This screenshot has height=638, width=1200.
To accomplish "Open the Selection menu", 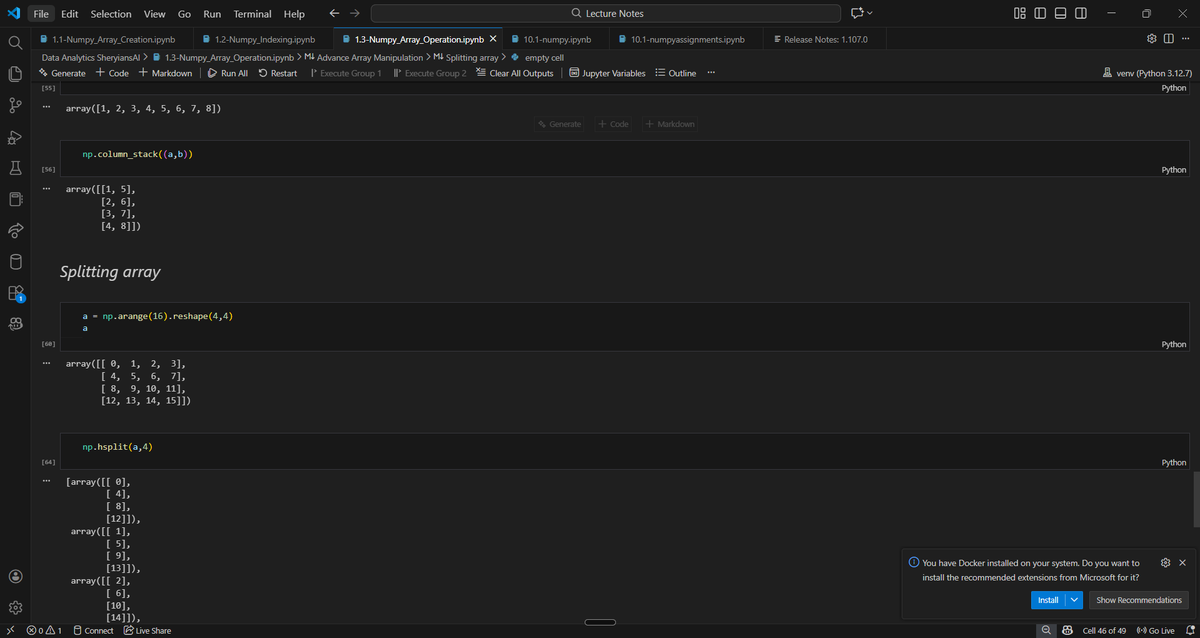I will 111,14.
